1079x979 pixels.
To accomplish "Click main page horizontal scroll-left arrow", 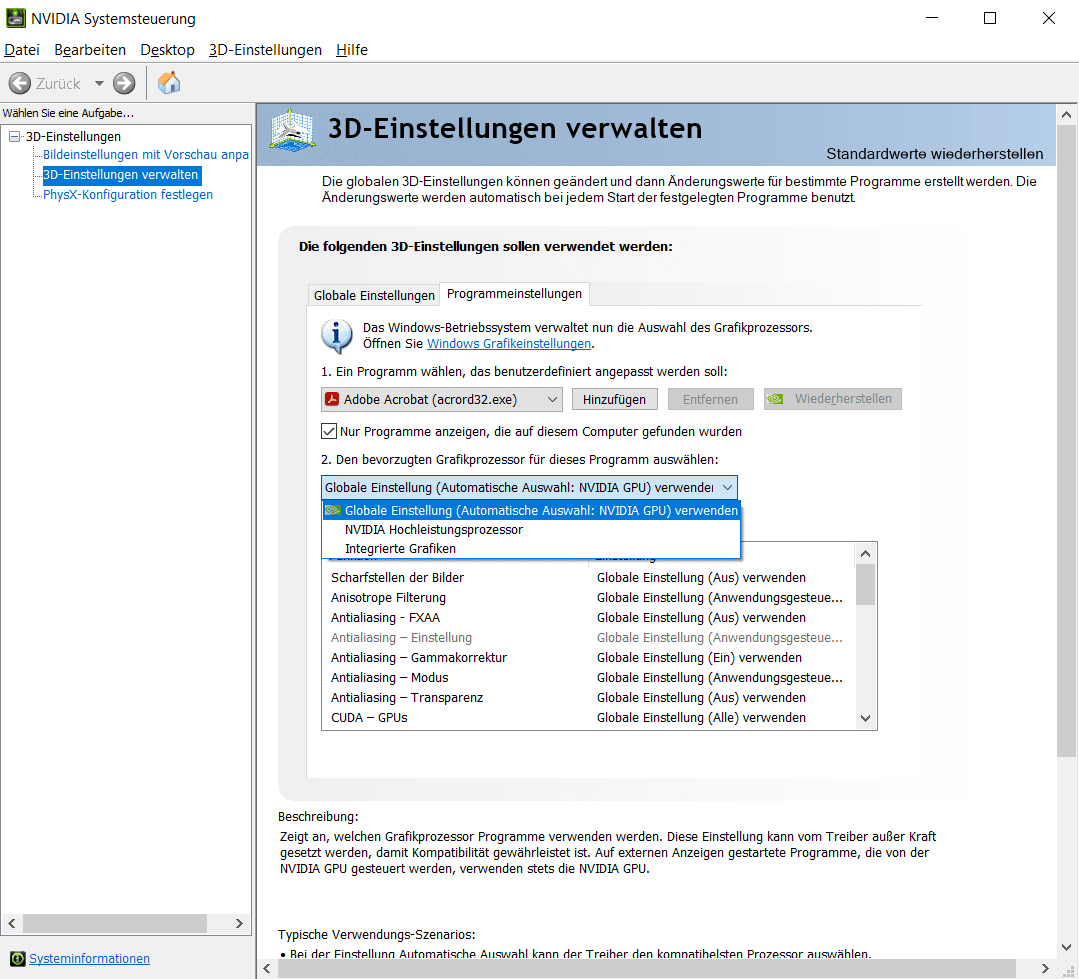I will (267, 969).
